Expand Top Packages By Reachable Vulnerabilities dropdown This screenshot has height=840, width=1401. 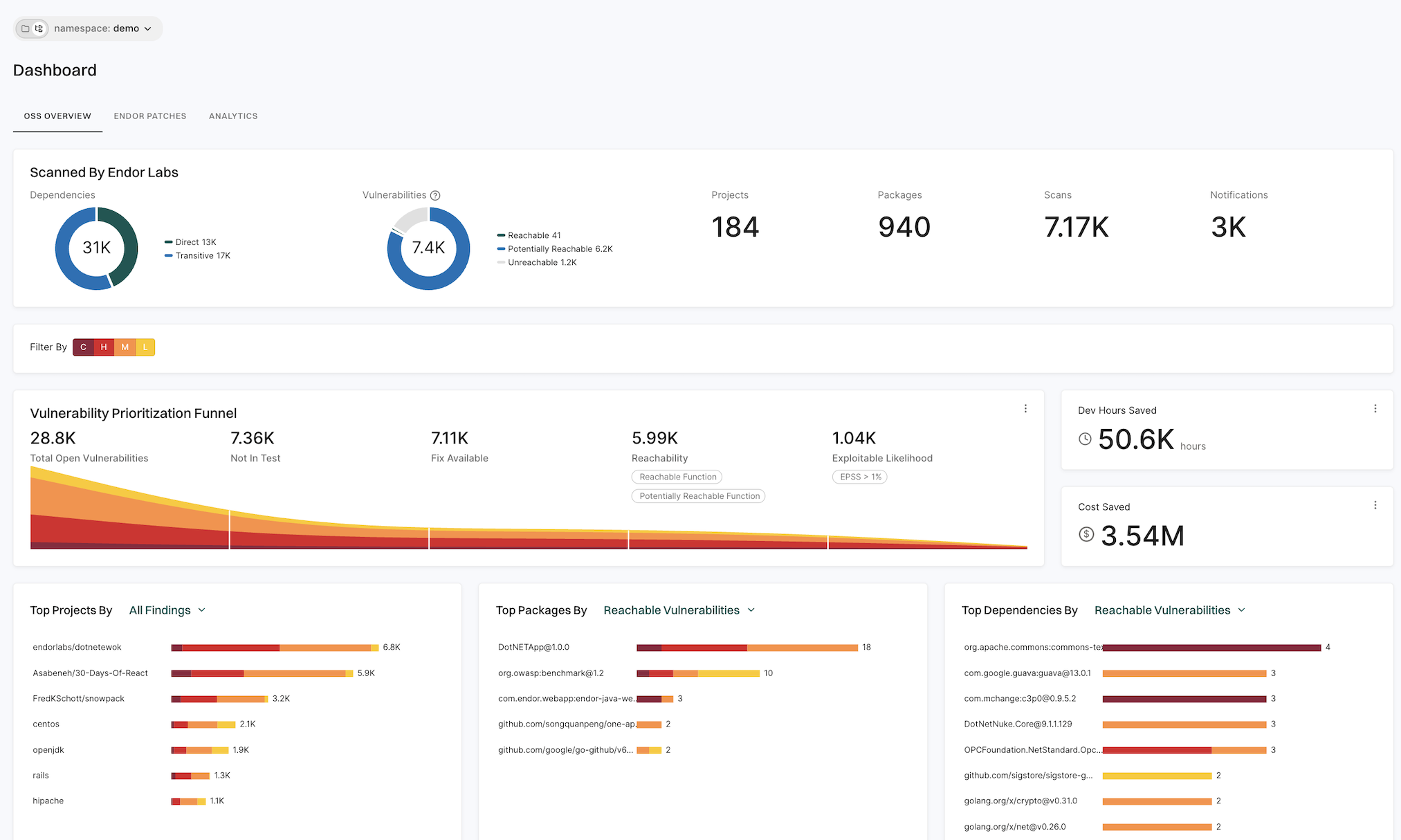click(679, 610)
